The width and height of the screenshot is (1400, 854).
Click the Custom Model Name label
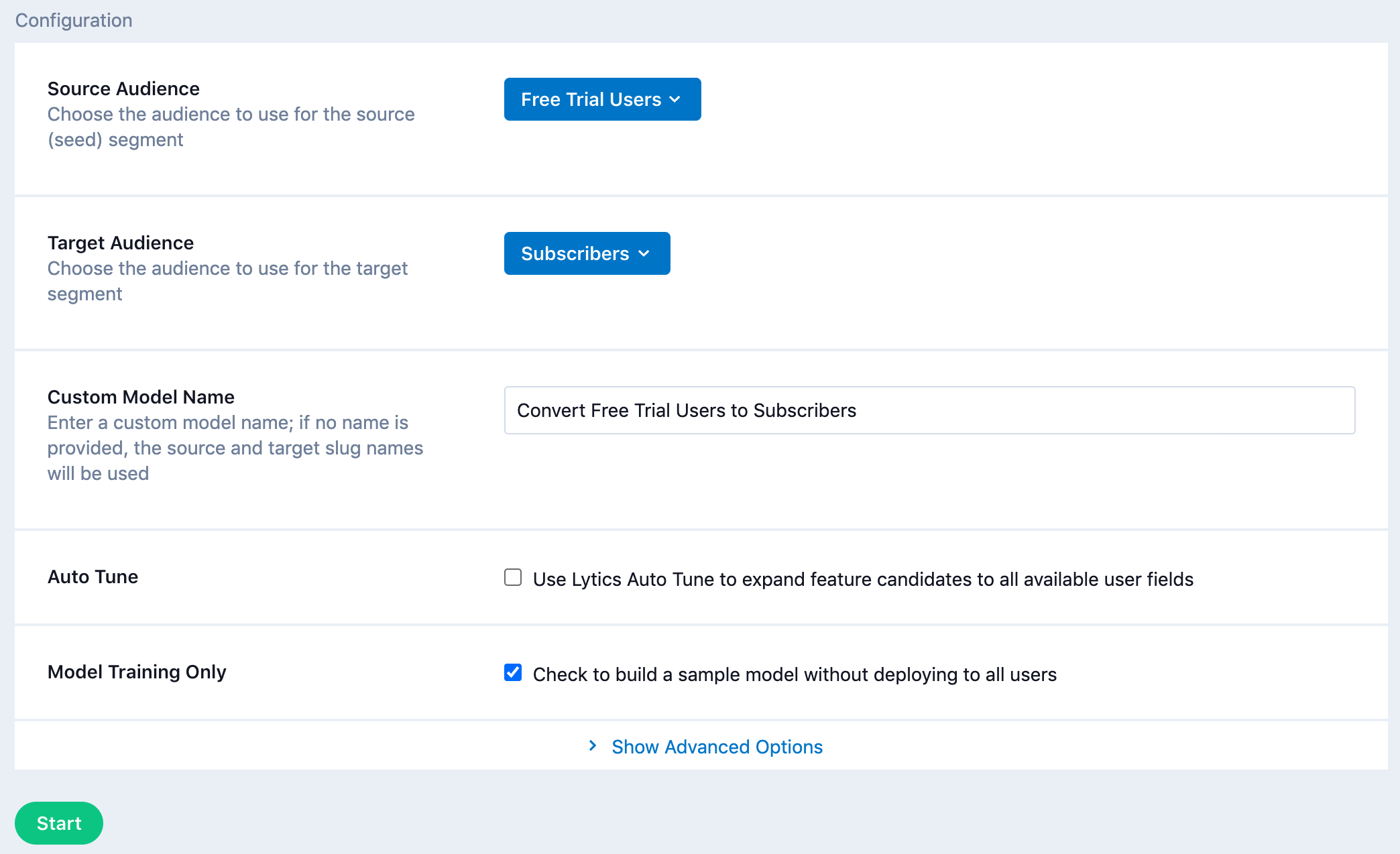pos(141,397)
